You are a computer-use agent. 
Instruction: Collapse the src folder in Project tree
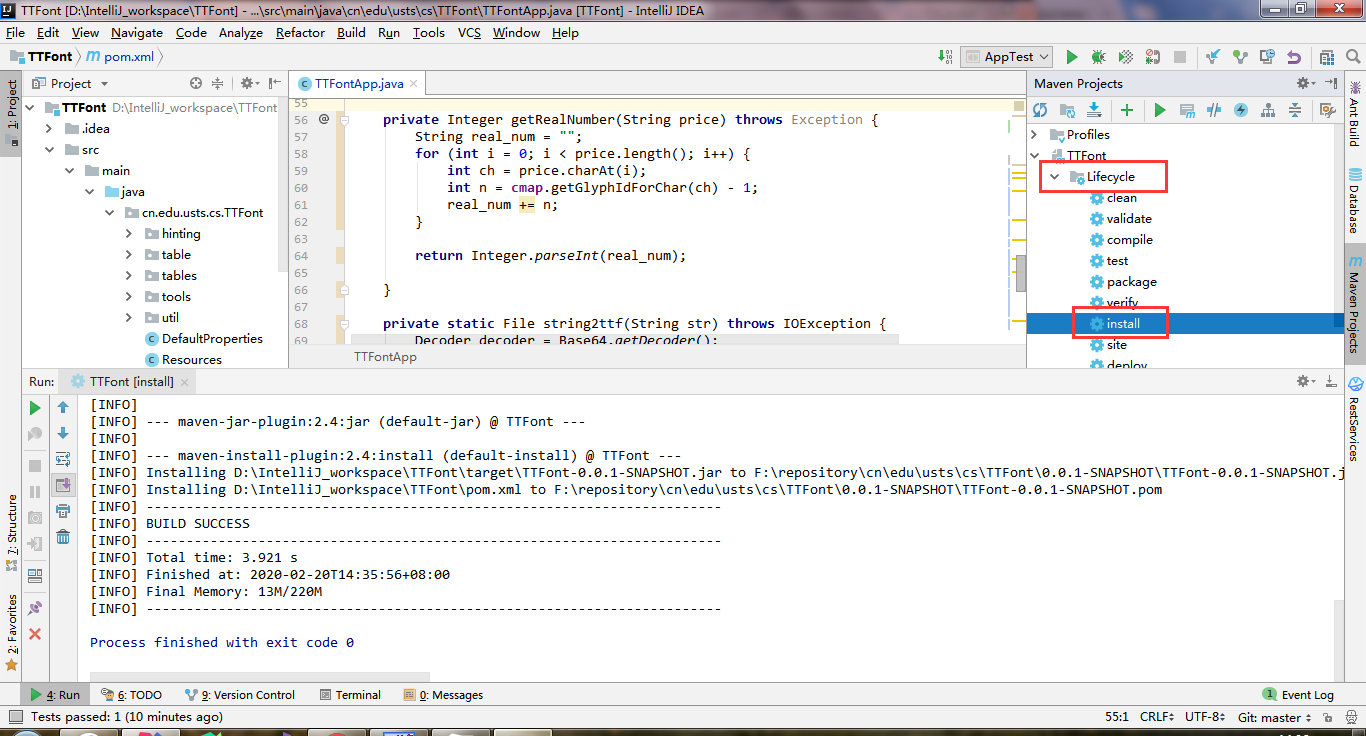pos(49,150)
